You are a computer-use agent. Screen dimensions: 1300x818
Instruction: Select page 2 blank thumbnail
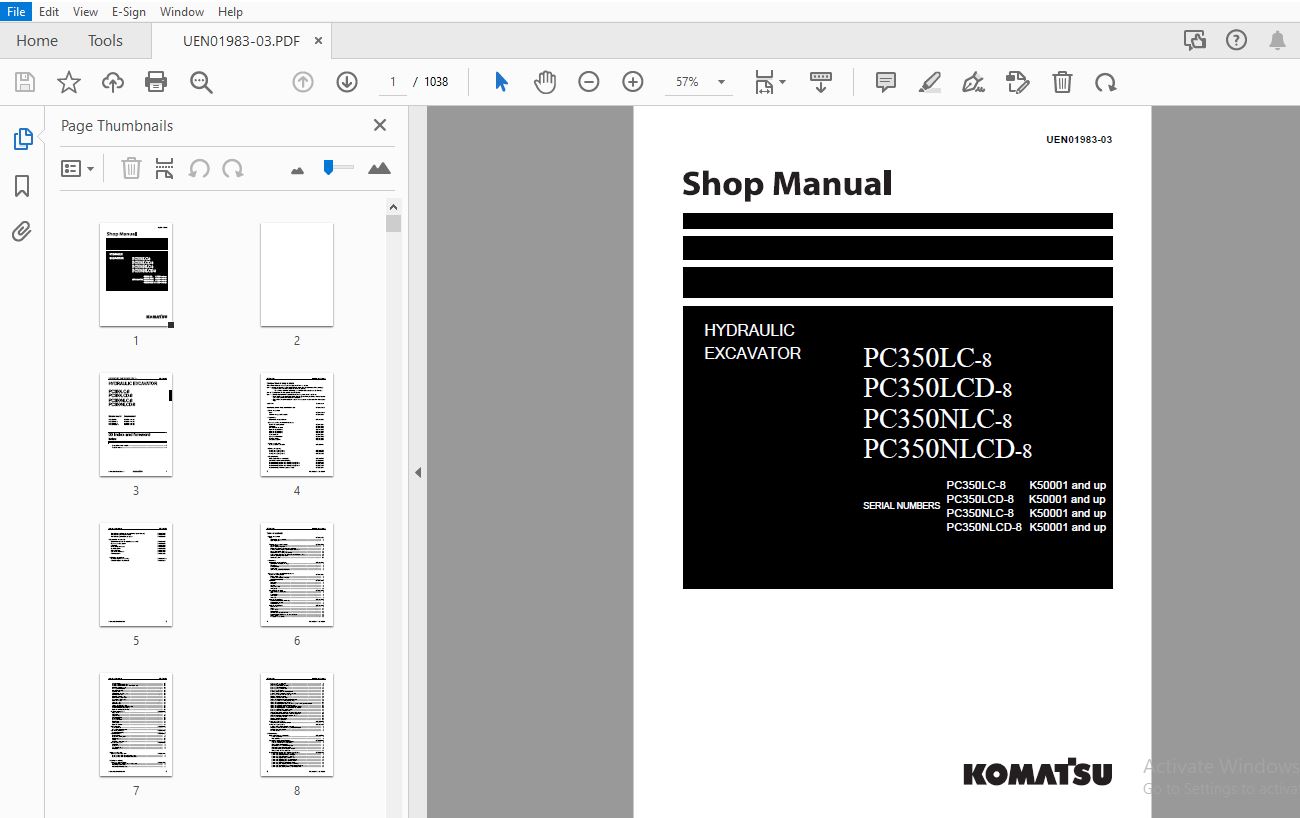pos(297,275)
